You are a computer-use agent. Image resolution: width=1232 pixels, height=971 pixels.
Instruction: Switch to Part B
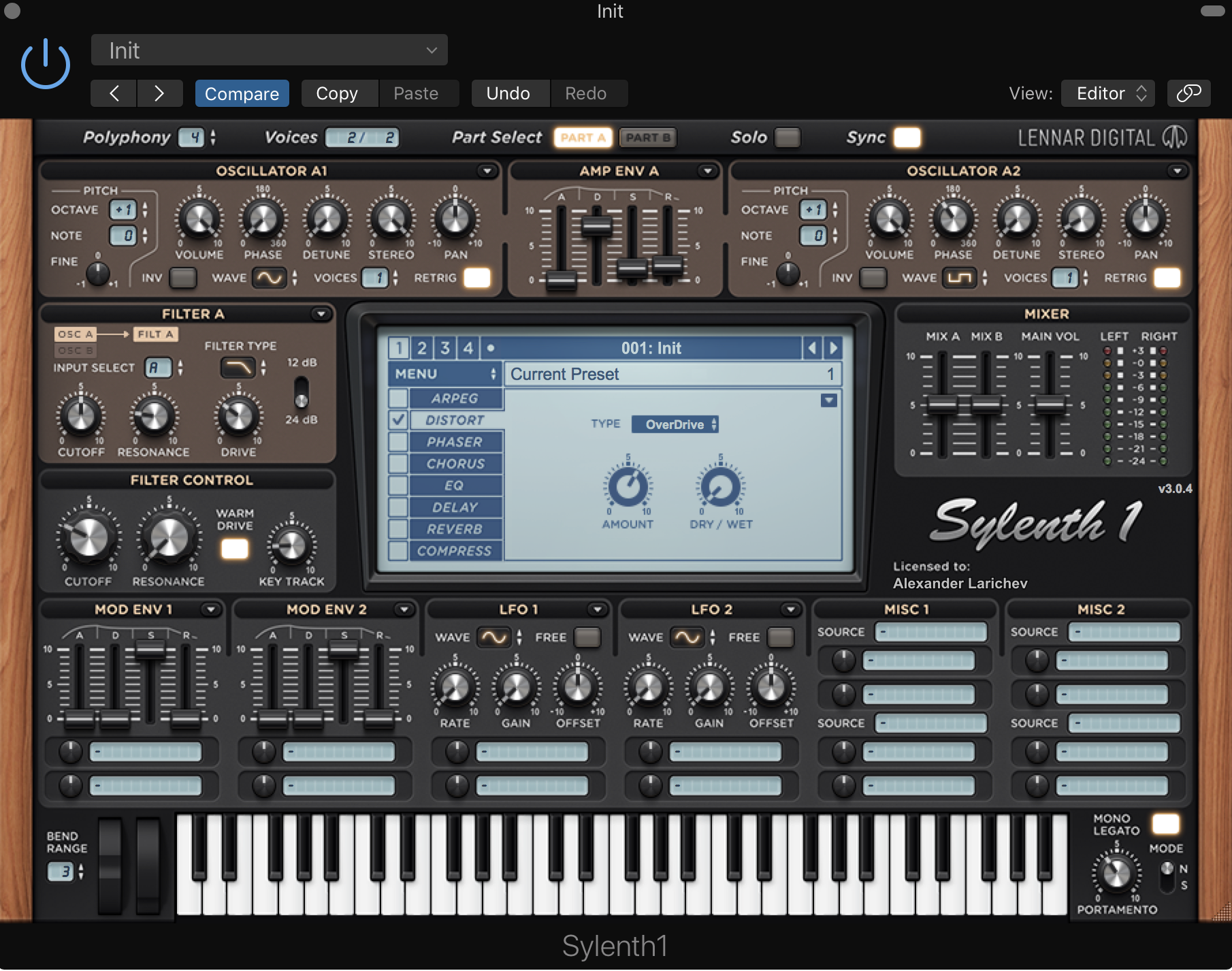(647, 138)
